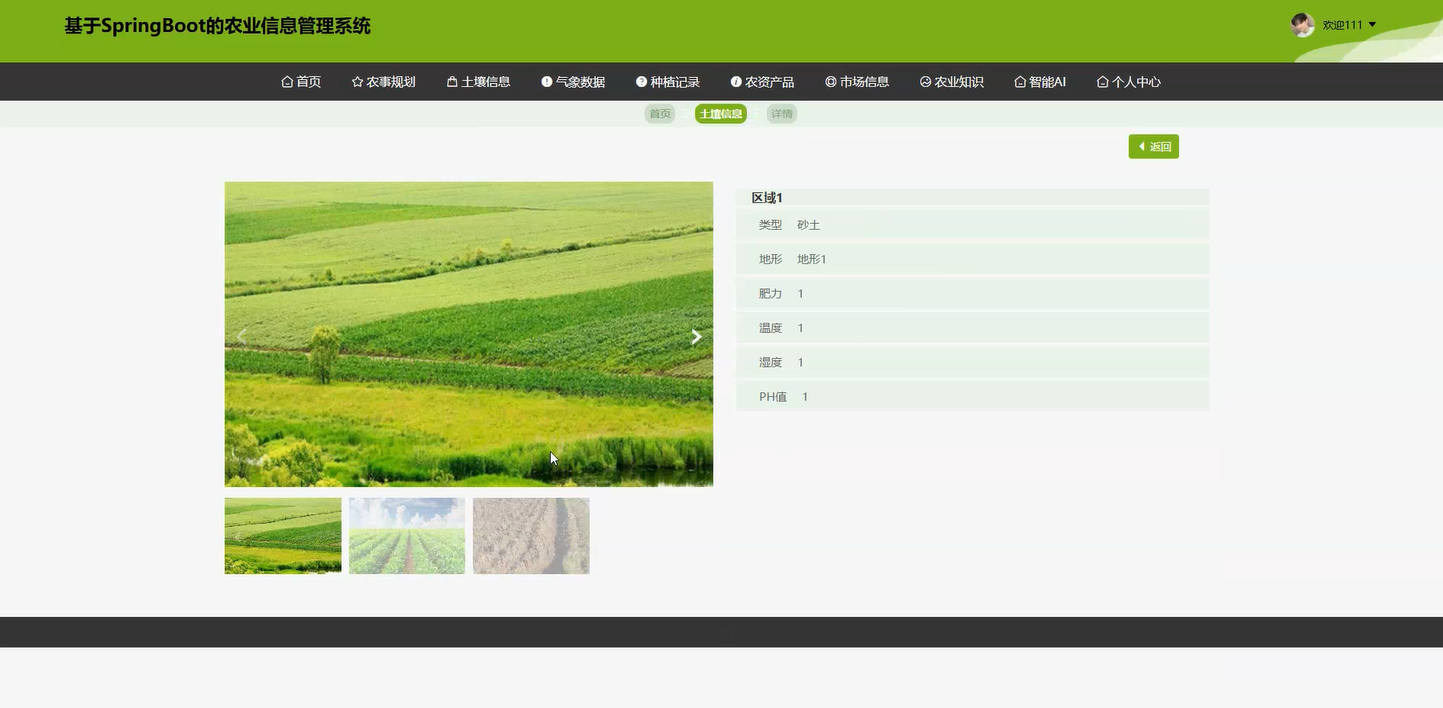Screen dimensions: 1443x708
Task: Click the 地形 地形1 row
Action: [x=973, y=259]
